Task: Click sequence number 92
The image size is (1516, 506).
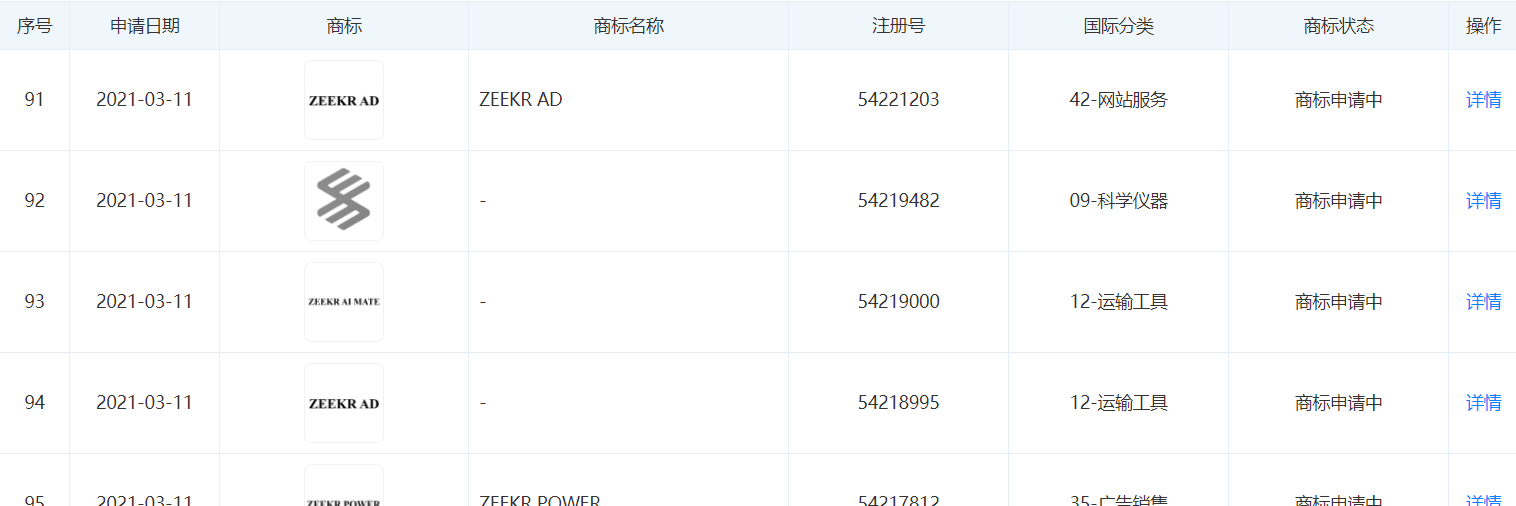Action: click(34, 201)
